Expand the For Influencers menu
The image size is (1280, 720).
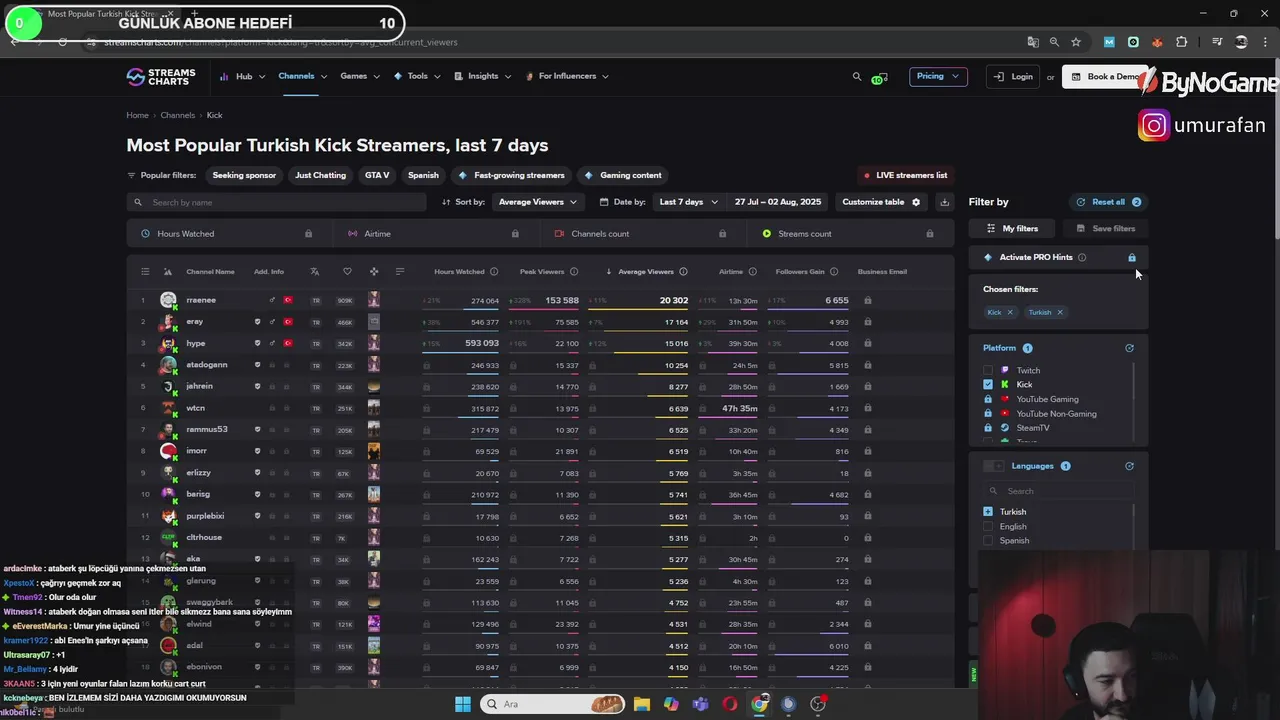[x=567, y=76]
